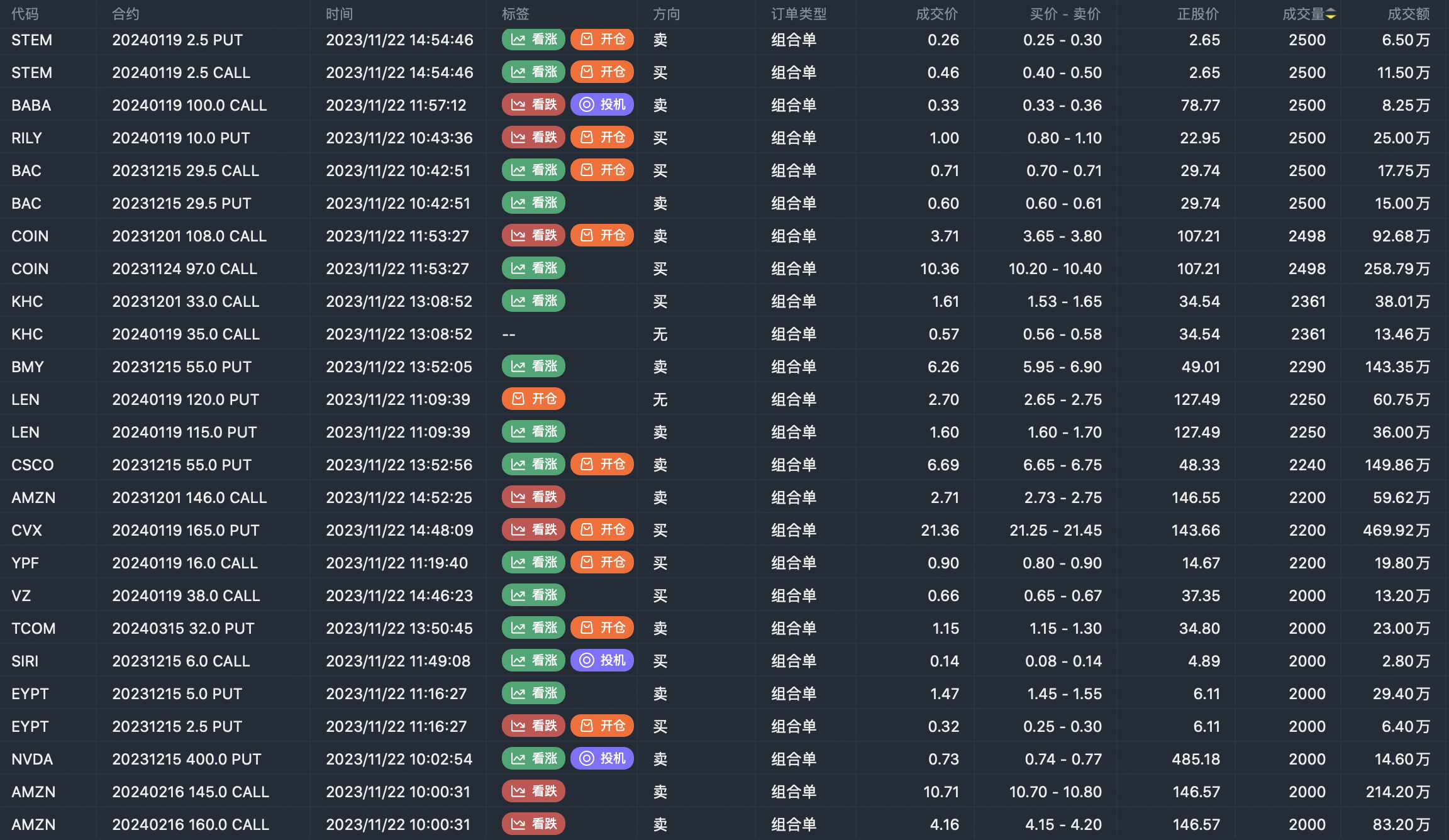The width and height of the screenshot is (1449, 840).
Task: Sort by the 成交额 column header
Action: coord(1408,14)
